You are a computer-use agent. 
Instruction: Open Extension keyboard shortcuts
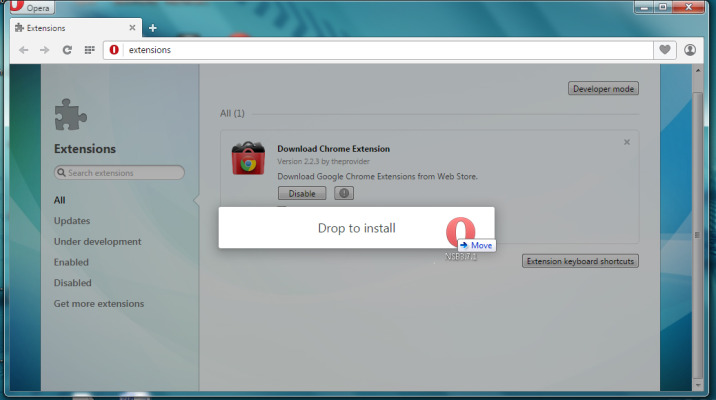(x=580, y=261)
